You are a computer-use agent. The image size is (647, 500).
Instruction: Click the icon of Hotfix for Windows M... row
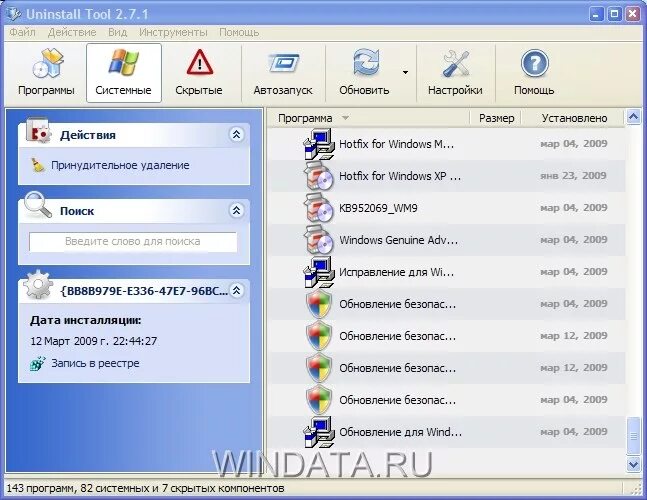tap(319, 144)
